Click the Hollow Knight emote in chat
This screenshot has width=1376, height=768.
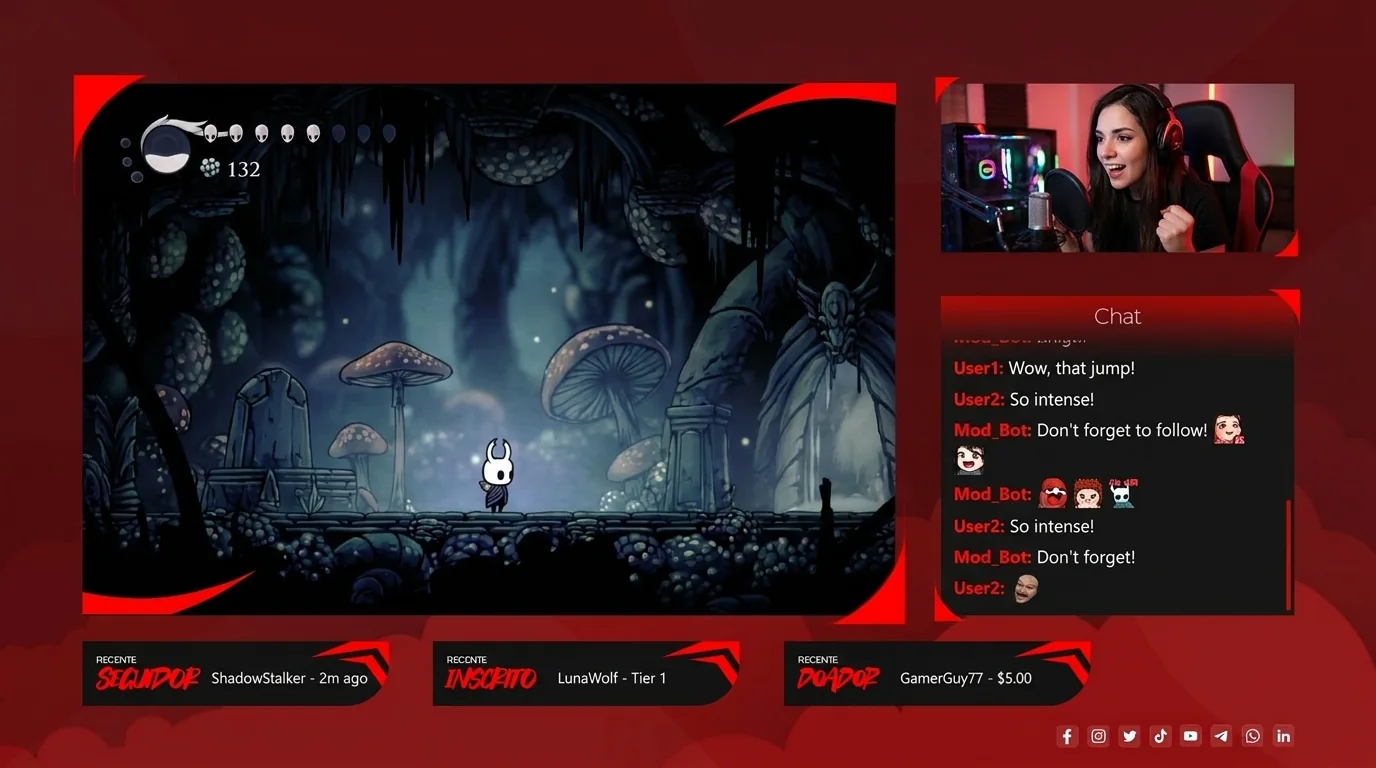[x=1122, y=493]
